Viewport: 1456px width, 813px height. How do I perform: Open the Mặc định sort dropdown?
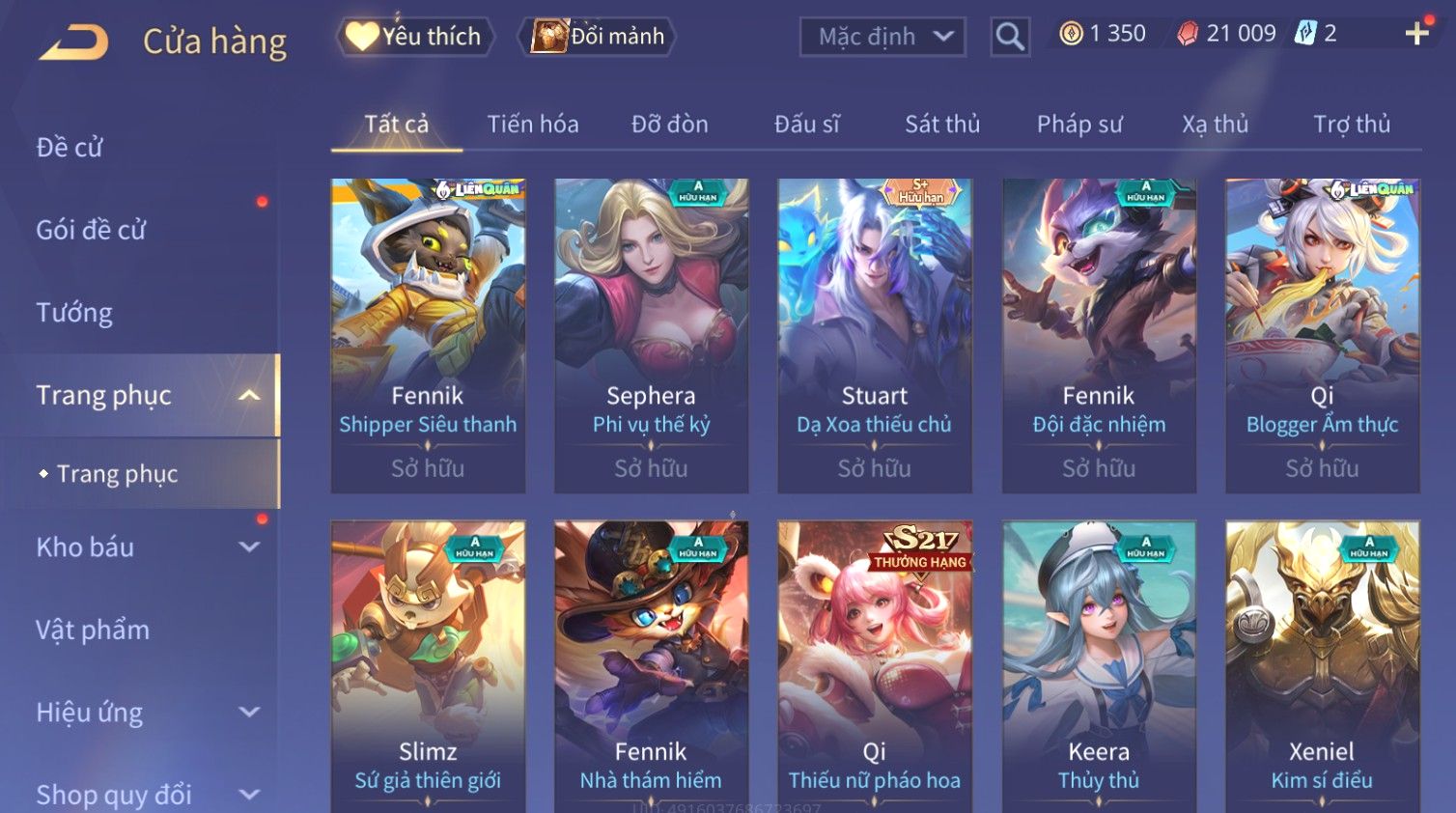(x=882, y=37)
